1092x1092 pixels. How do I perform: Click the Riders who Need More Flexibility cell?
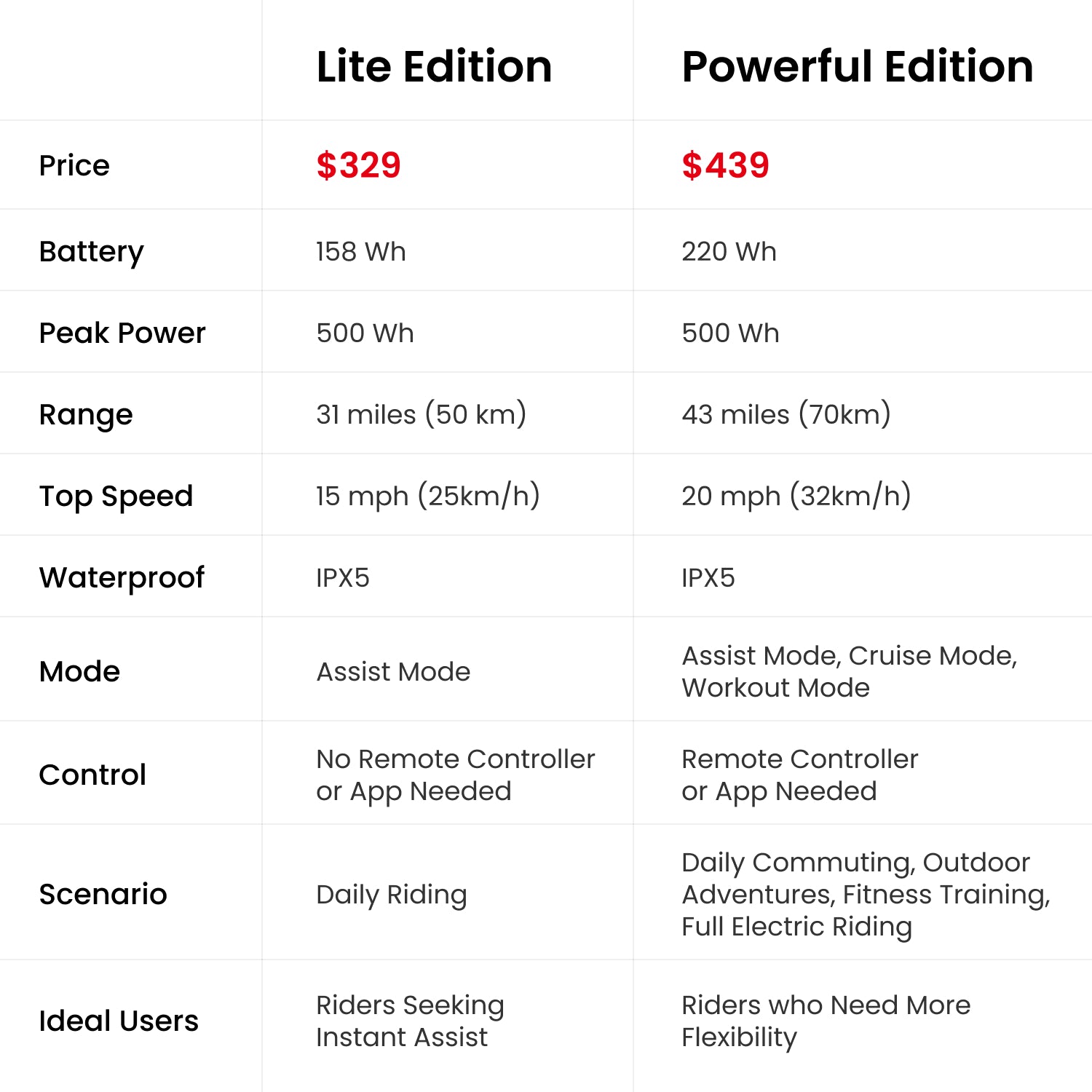coord(826,1021)
